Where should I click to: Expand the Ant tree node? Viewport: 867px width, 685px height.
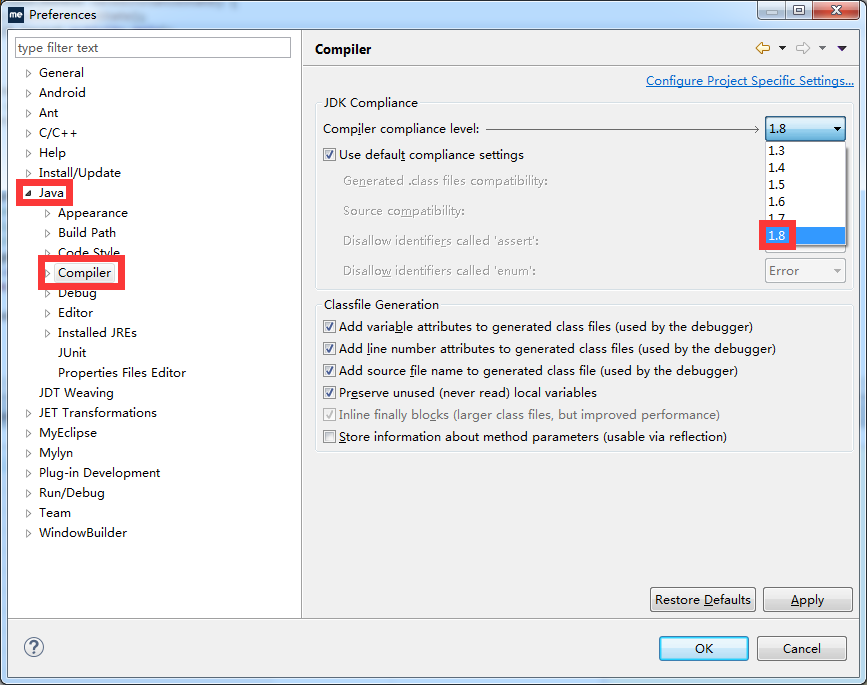28,113
